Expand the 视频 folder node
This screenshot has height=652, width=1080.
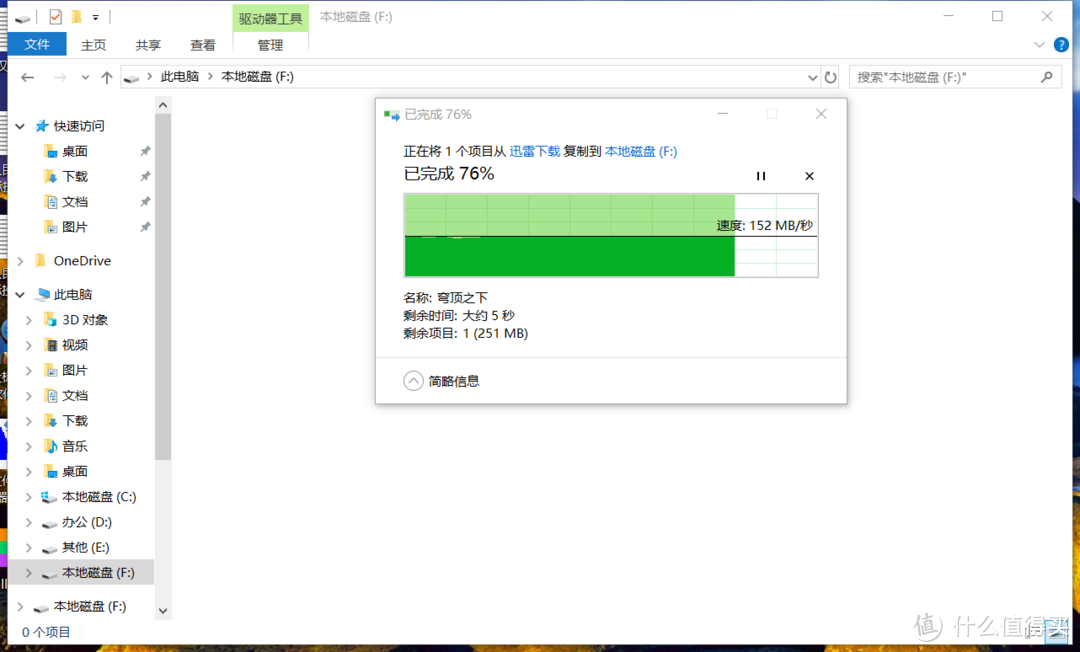(28, 345)
